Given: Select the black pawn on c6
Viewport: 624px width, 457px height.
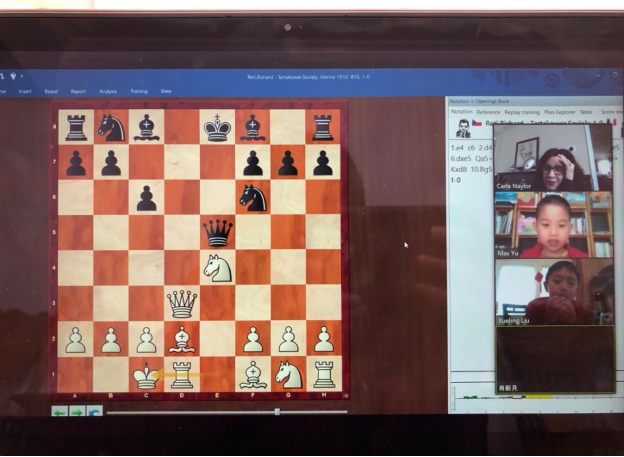Looking at the screenshot, I should [146, 197].
